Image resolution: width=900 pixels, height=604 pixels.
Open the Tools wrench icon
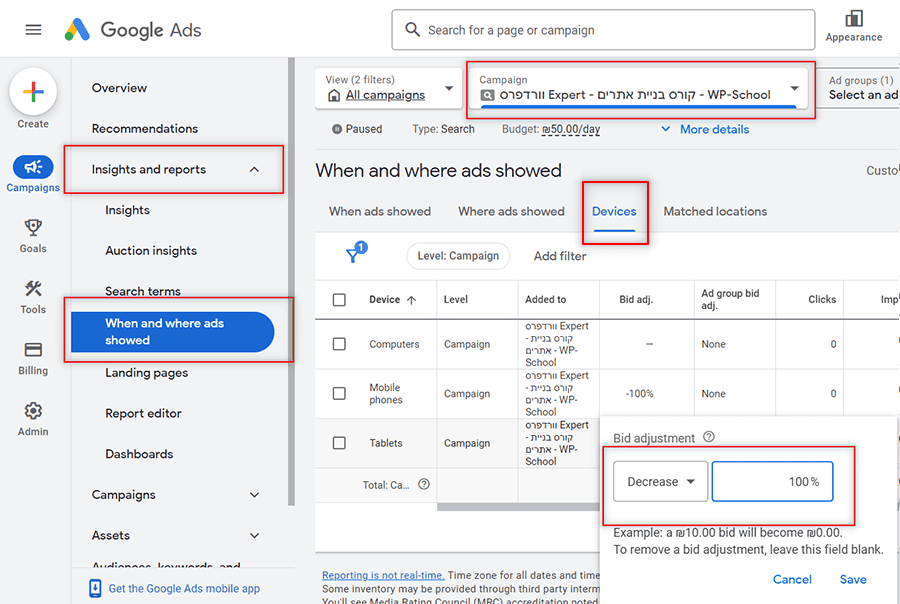(x=33, y=289)
